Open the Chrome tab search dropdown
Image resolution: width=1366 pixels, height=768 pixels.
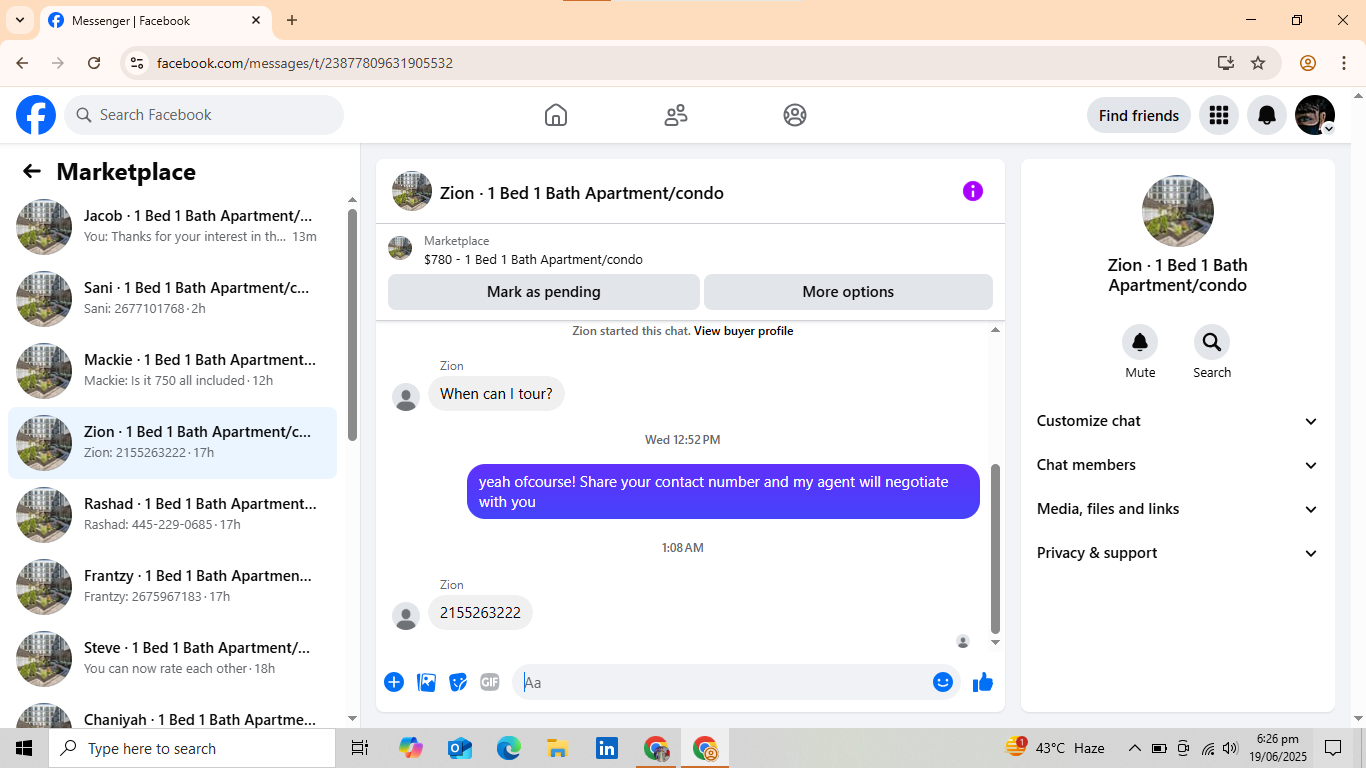click(x=19, y=20)
